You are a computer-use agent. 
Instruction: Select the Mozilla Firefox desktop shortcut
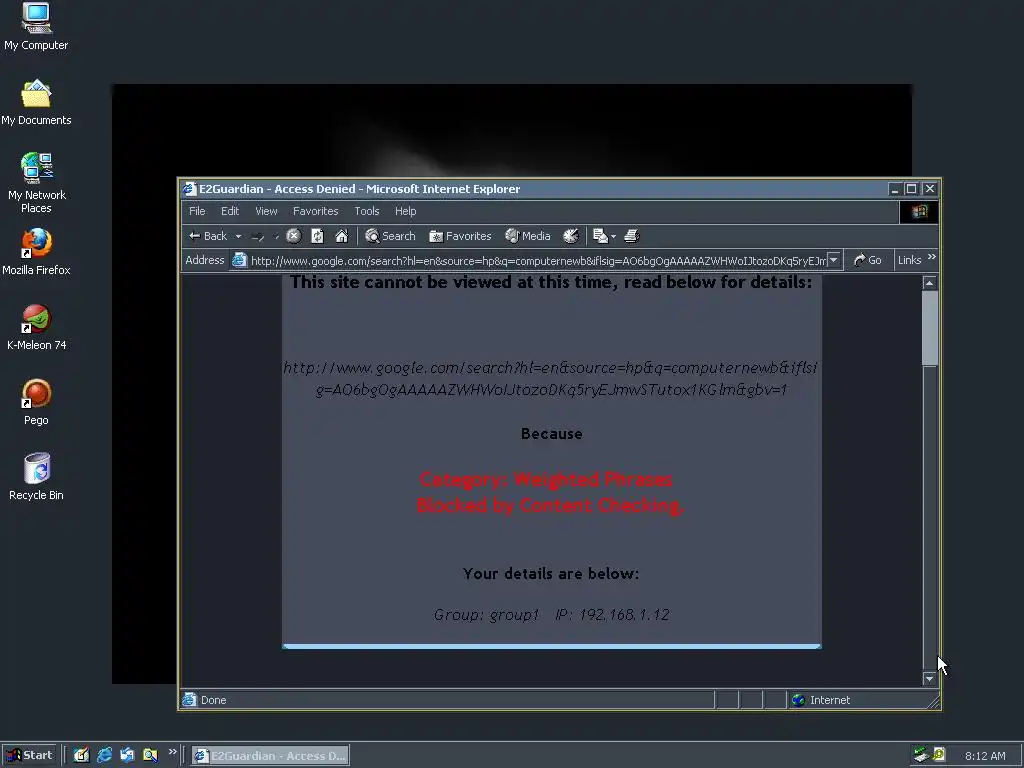point(36,252)
